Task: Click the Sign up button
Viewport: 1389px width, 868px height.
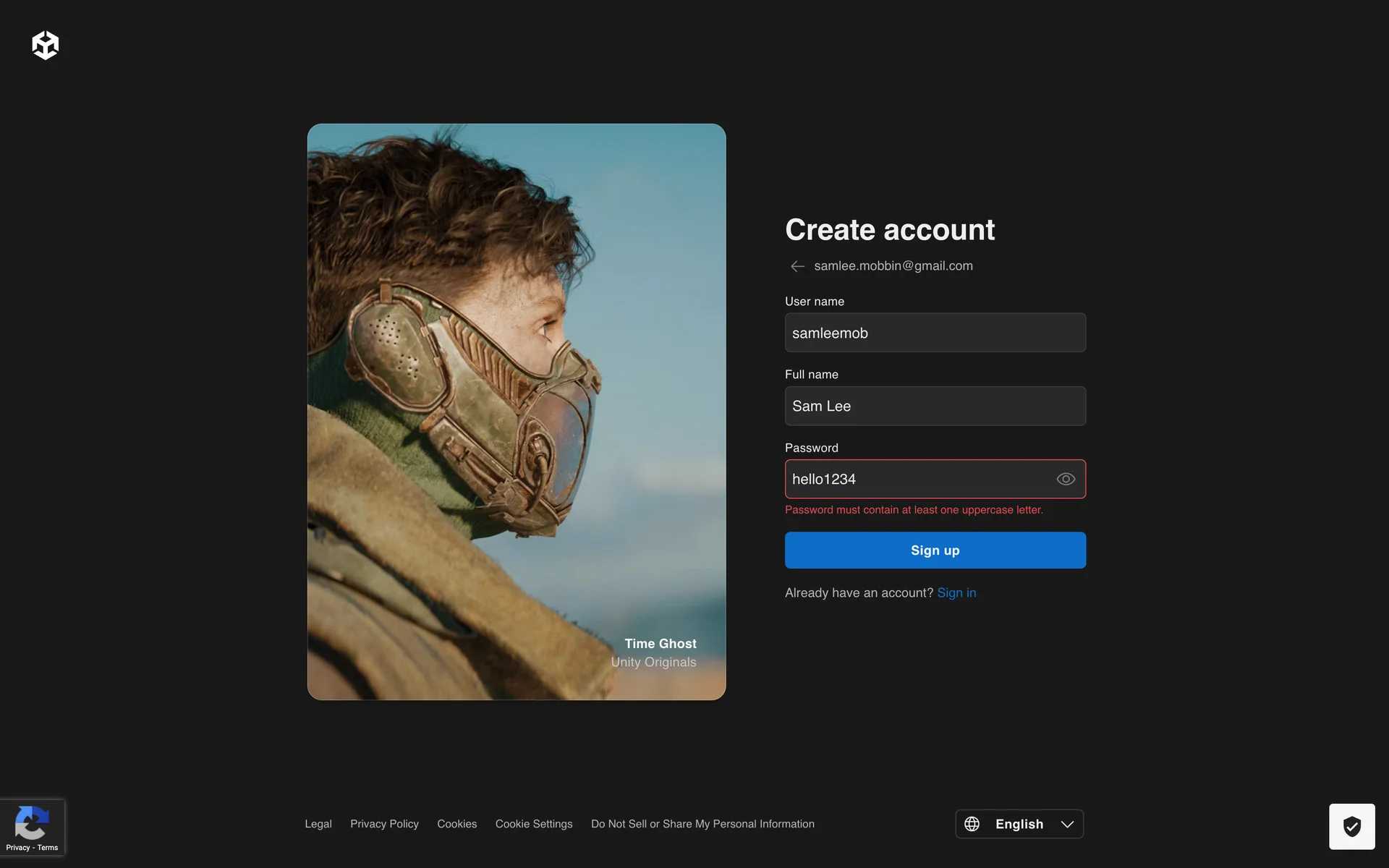Action: (935, 550)
